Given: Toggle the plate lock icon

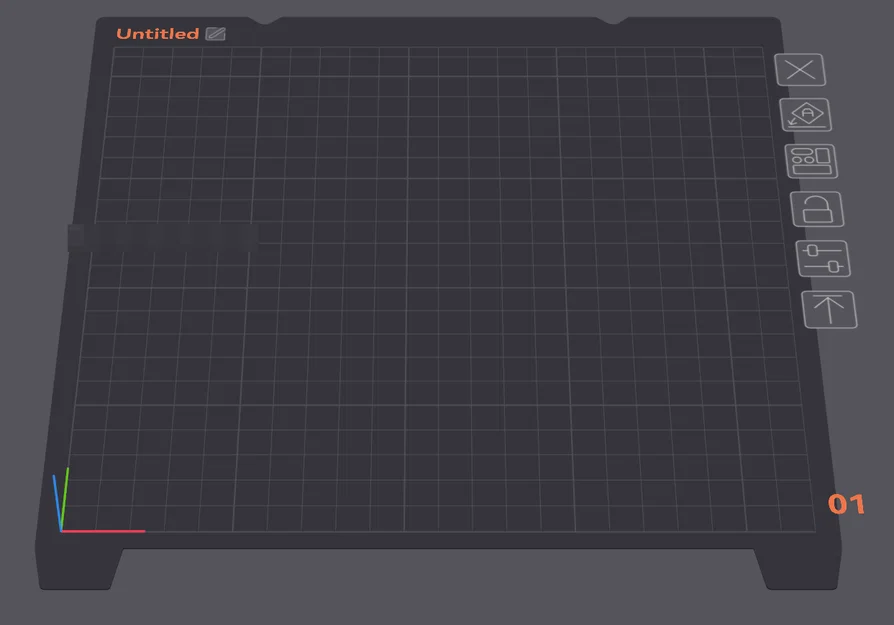Looking at the screenshot, I should [x=817, y=209].
